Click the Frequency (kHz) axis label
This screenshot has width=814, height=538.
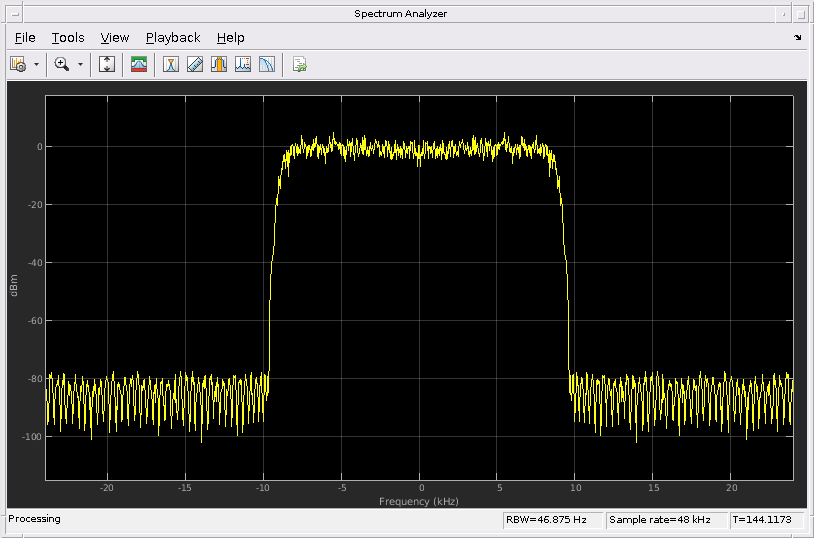click(x=418, y=502)
